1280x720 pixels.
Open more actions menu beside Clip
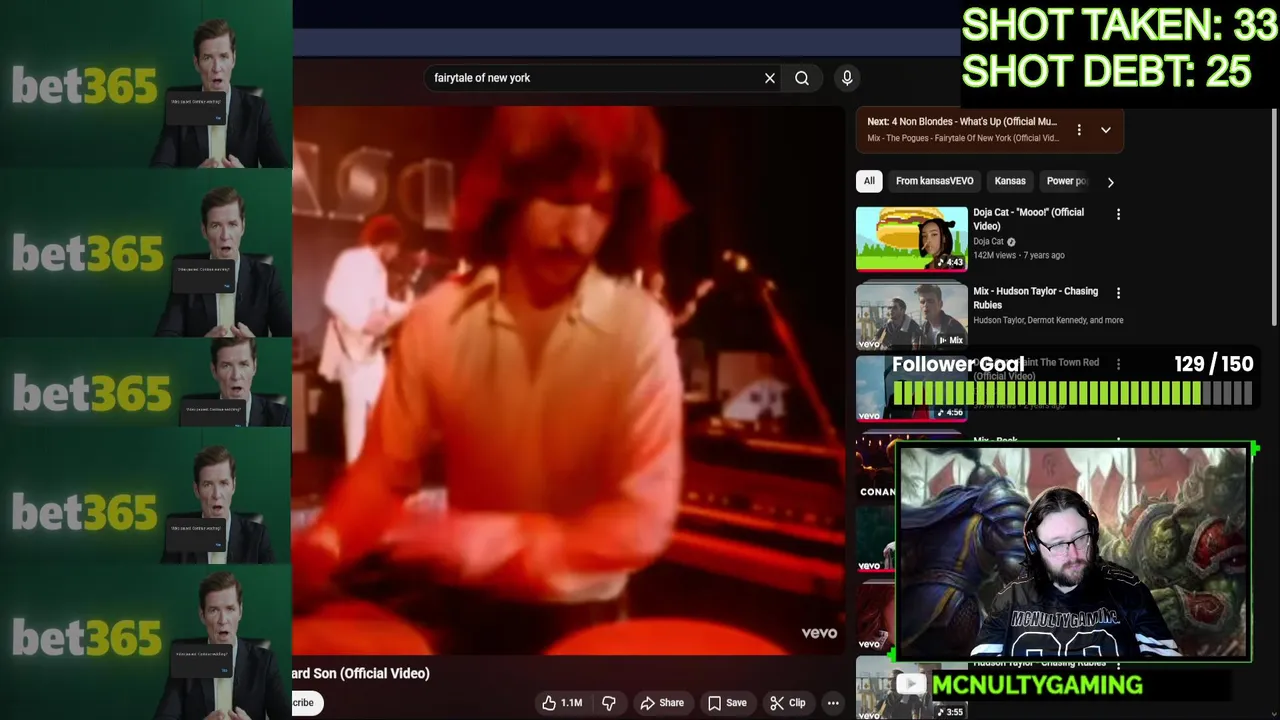[833, 703]
